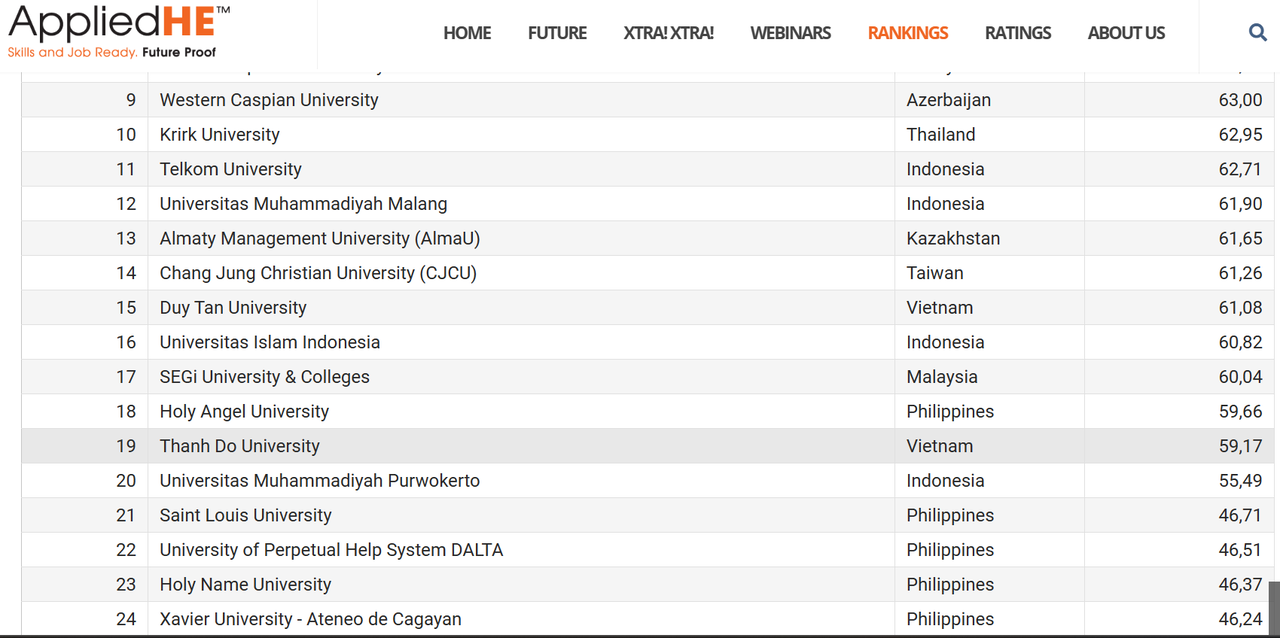Select Western Caspian University in the table
This screenshot has width=1280, height=638.
[268, 100]
